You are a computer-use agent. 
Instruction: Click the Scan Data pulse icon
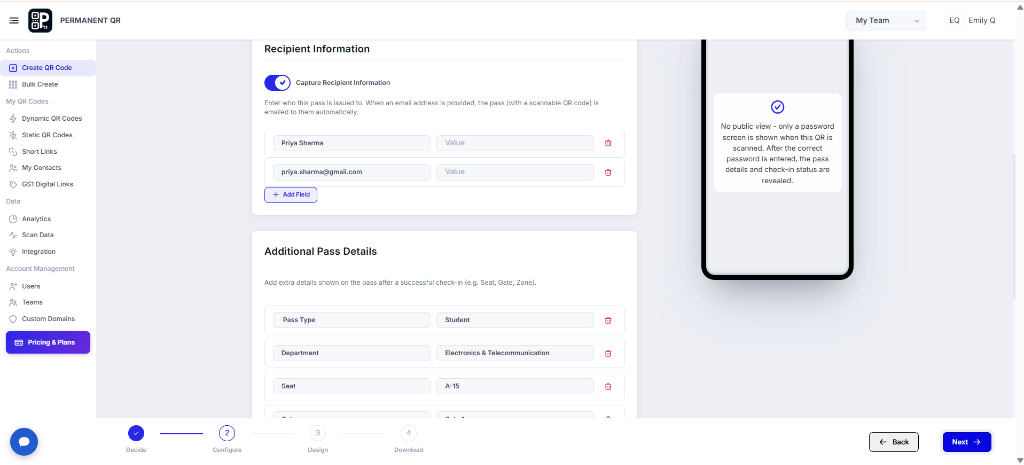point(13,235)
